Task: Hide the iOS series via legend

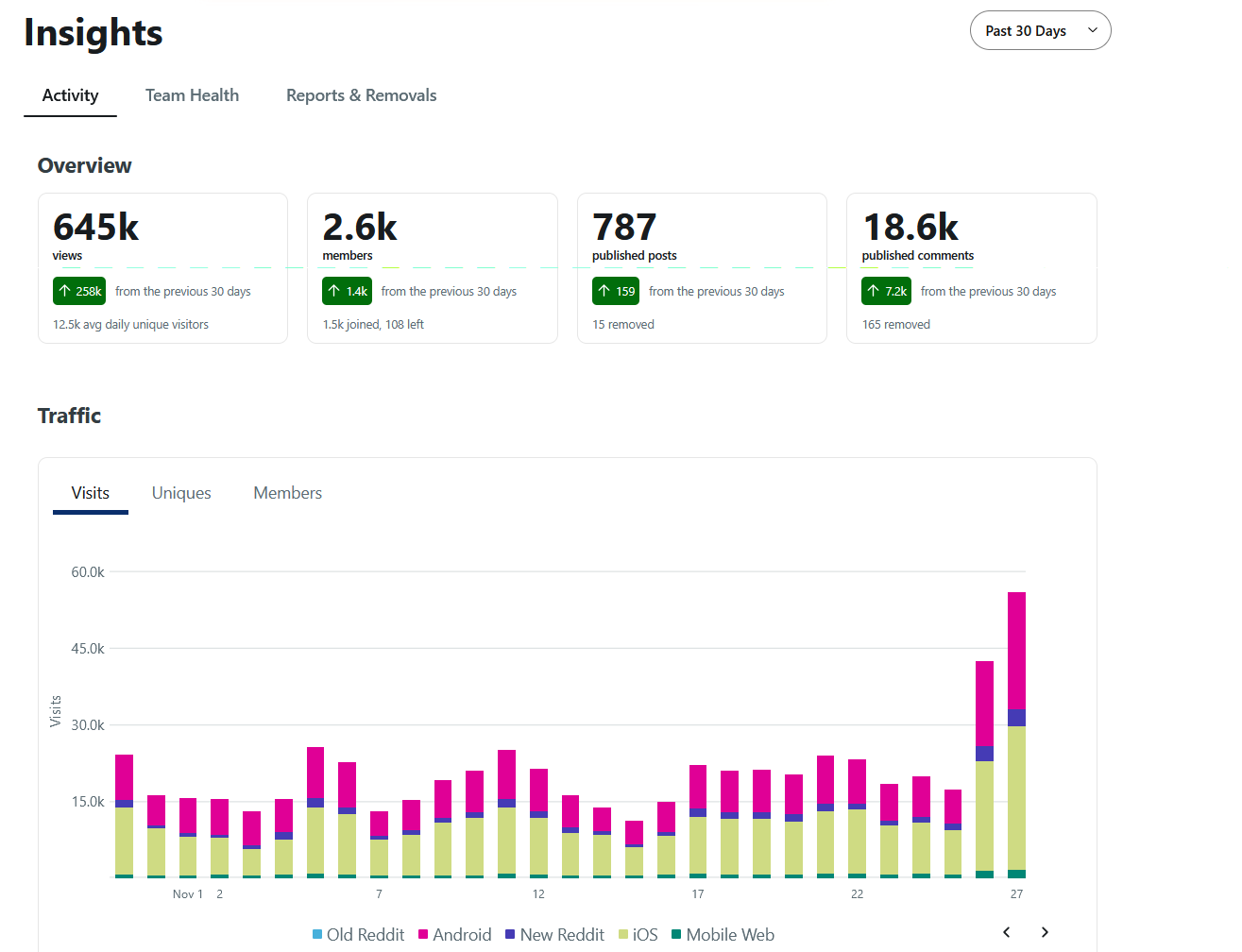Action: coord(638,934)
